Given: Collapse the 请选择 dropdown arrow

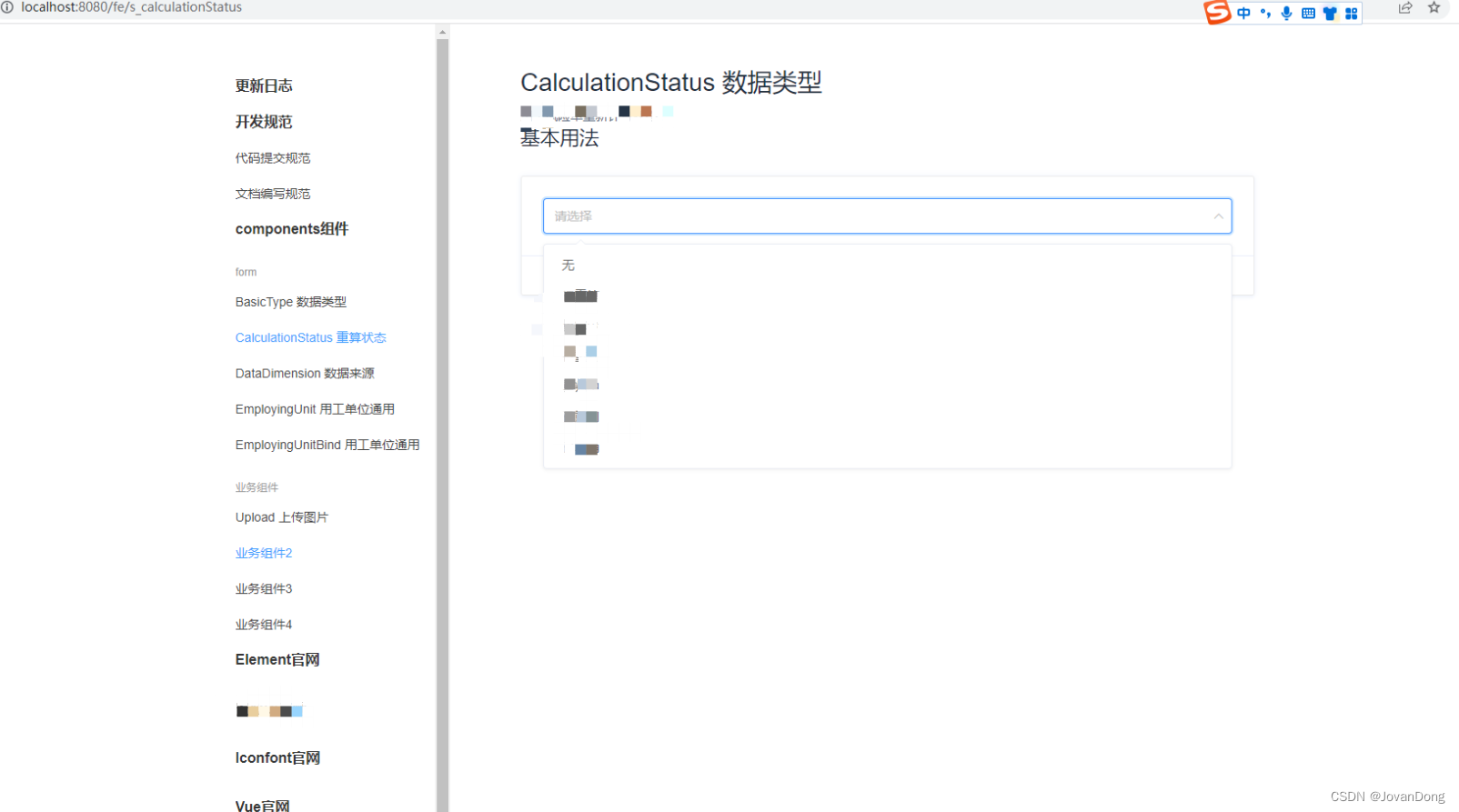Looking at the screenshot, I should pos(1218,216).
